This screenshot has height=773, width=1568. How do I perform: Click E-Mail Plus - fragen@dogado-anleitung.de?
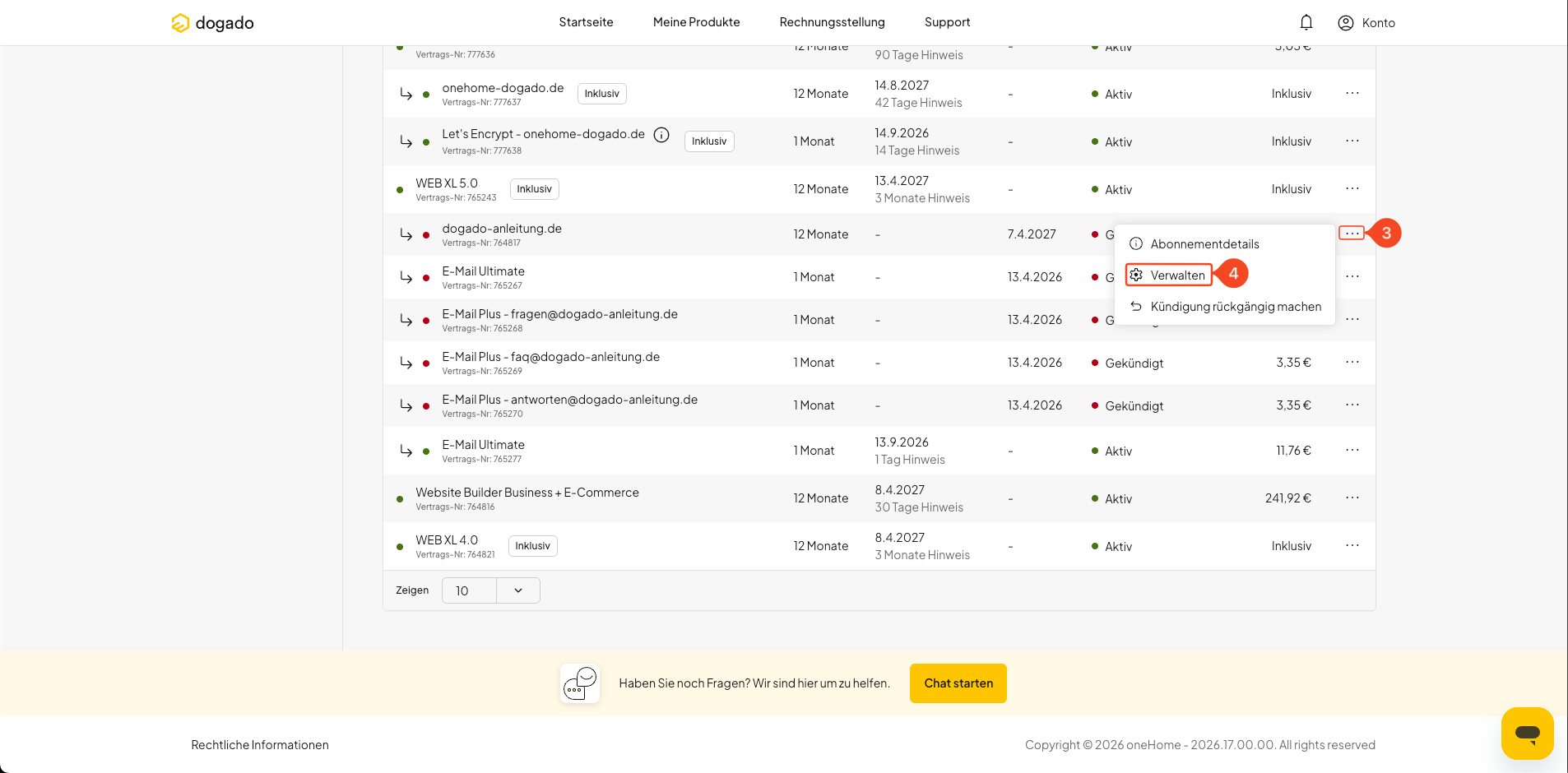[x=559, y=314]
